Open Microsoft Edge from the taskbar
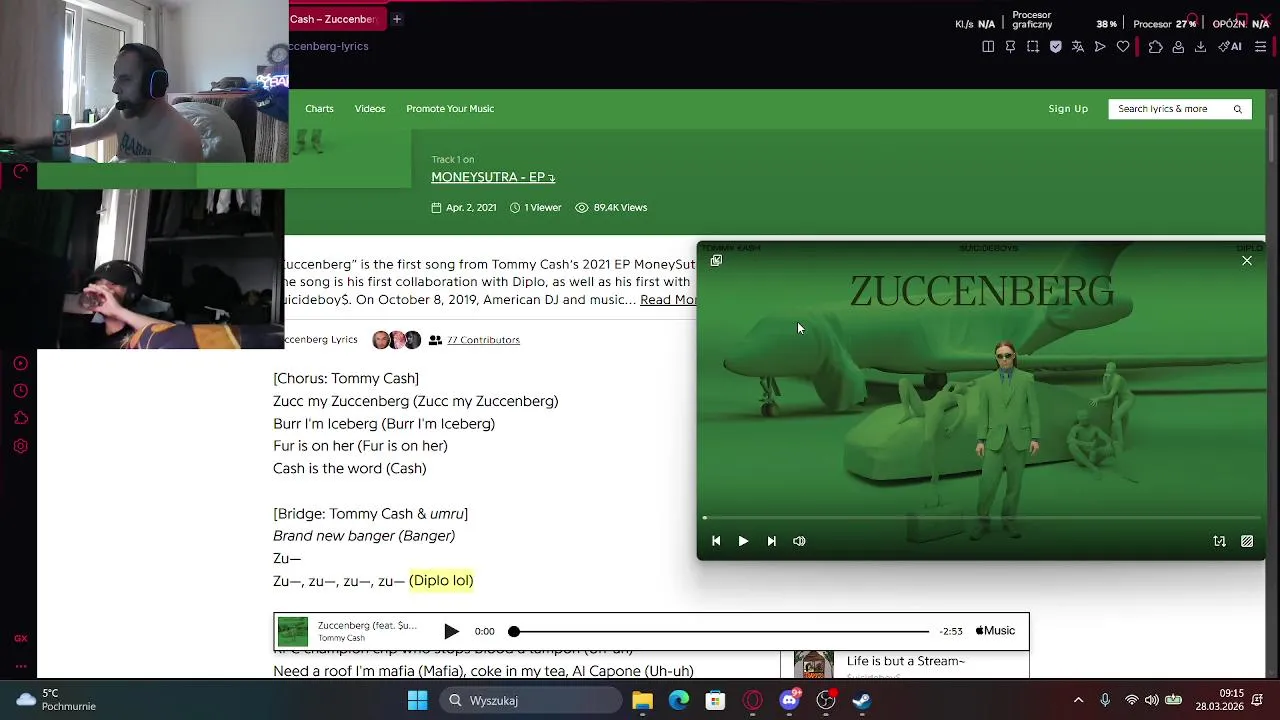 click(679, 700)
